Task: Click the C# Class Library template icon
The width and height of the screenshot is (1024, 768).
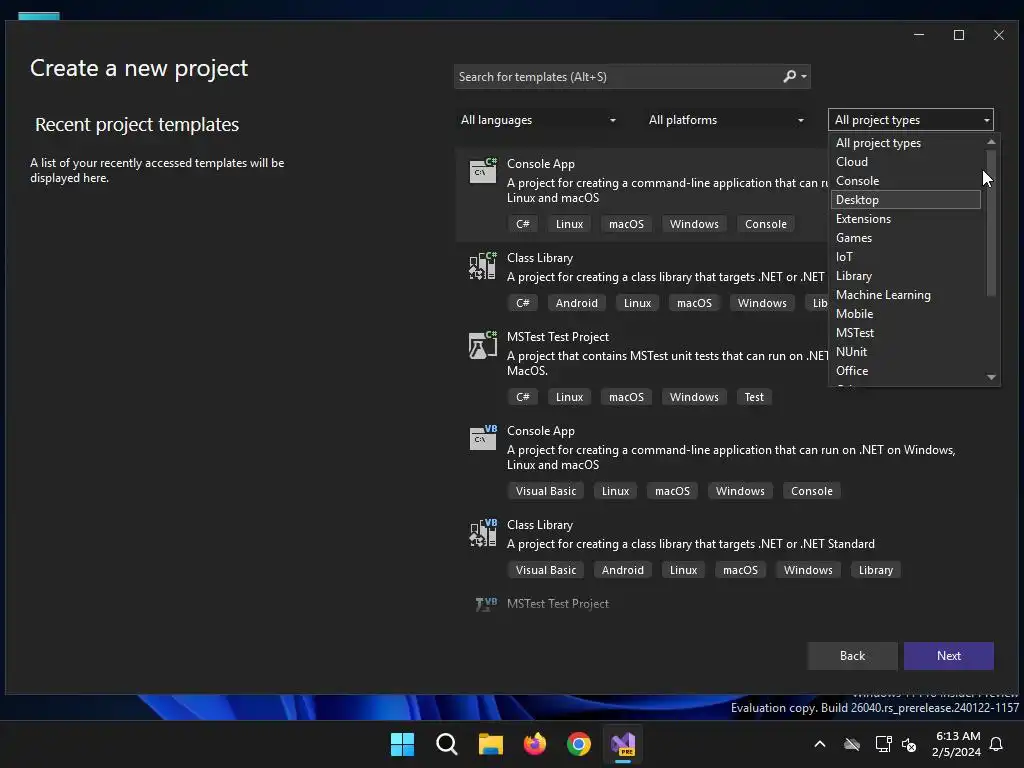Action: (x=483, y=265)
